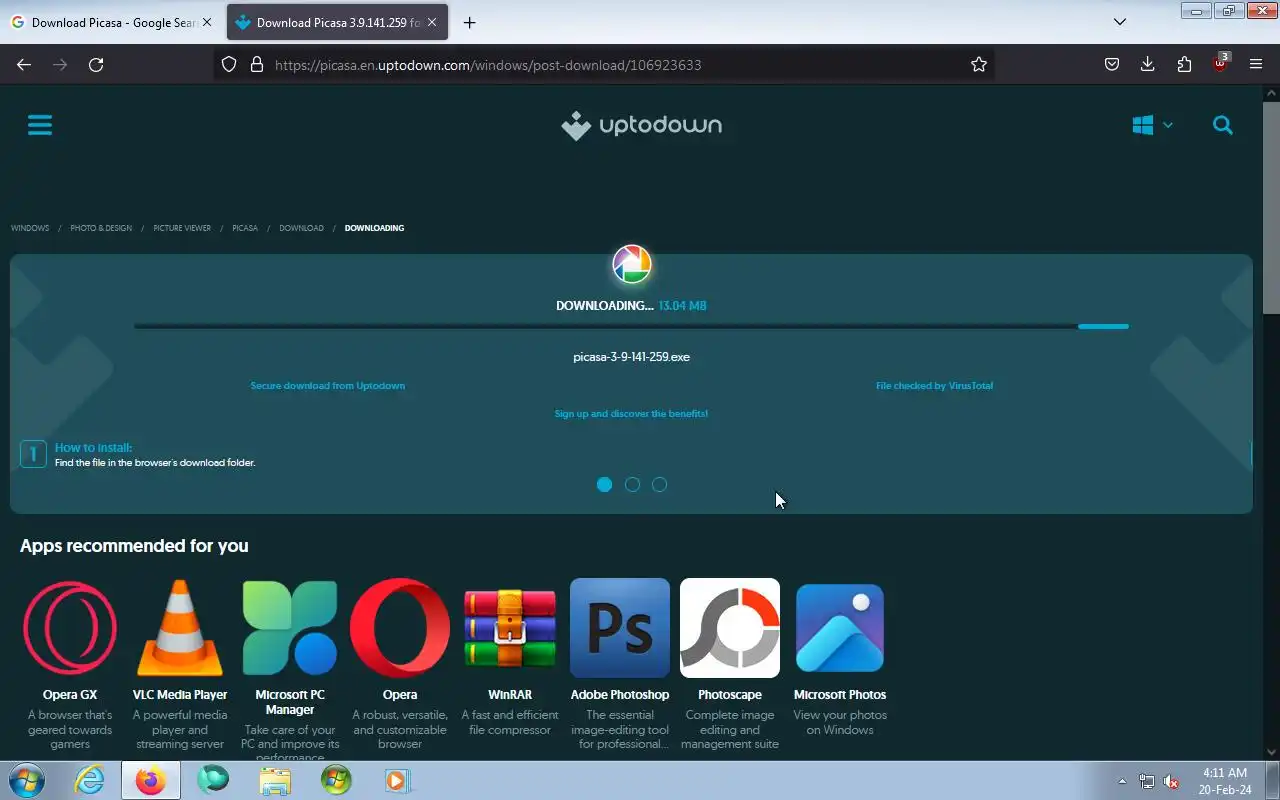The height and width of the screenshot is (800, 1280).
Task: Show hidden tray icons arrow
Action: point(1122,781)
